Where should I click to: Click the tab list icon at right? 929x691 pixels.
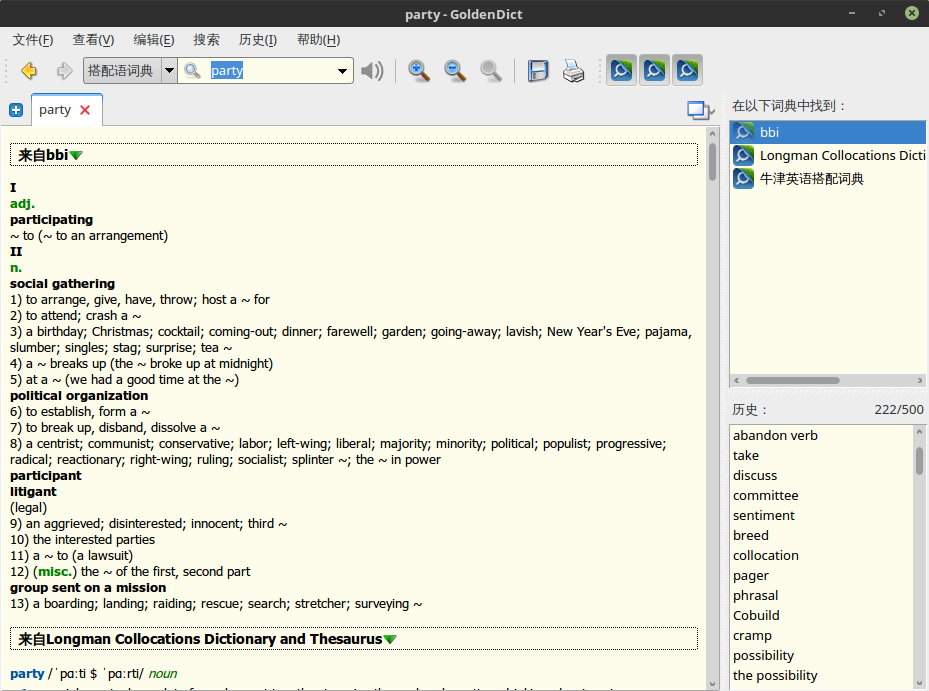click(699, 110)
